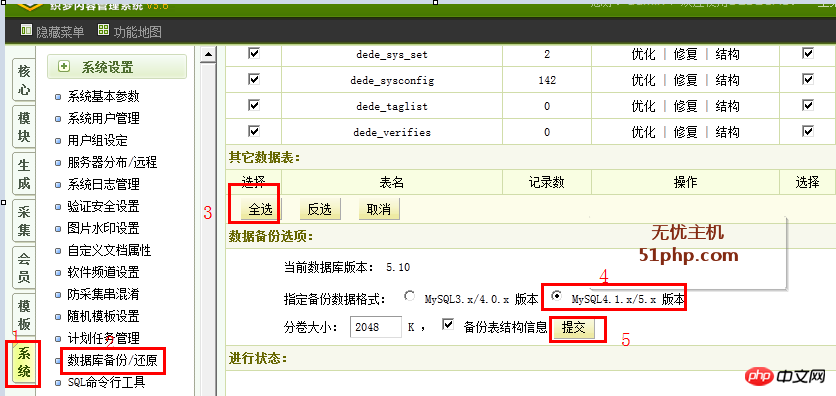
Task: Open the 采集 sidebar tab
Action: [x=24, y=221]
